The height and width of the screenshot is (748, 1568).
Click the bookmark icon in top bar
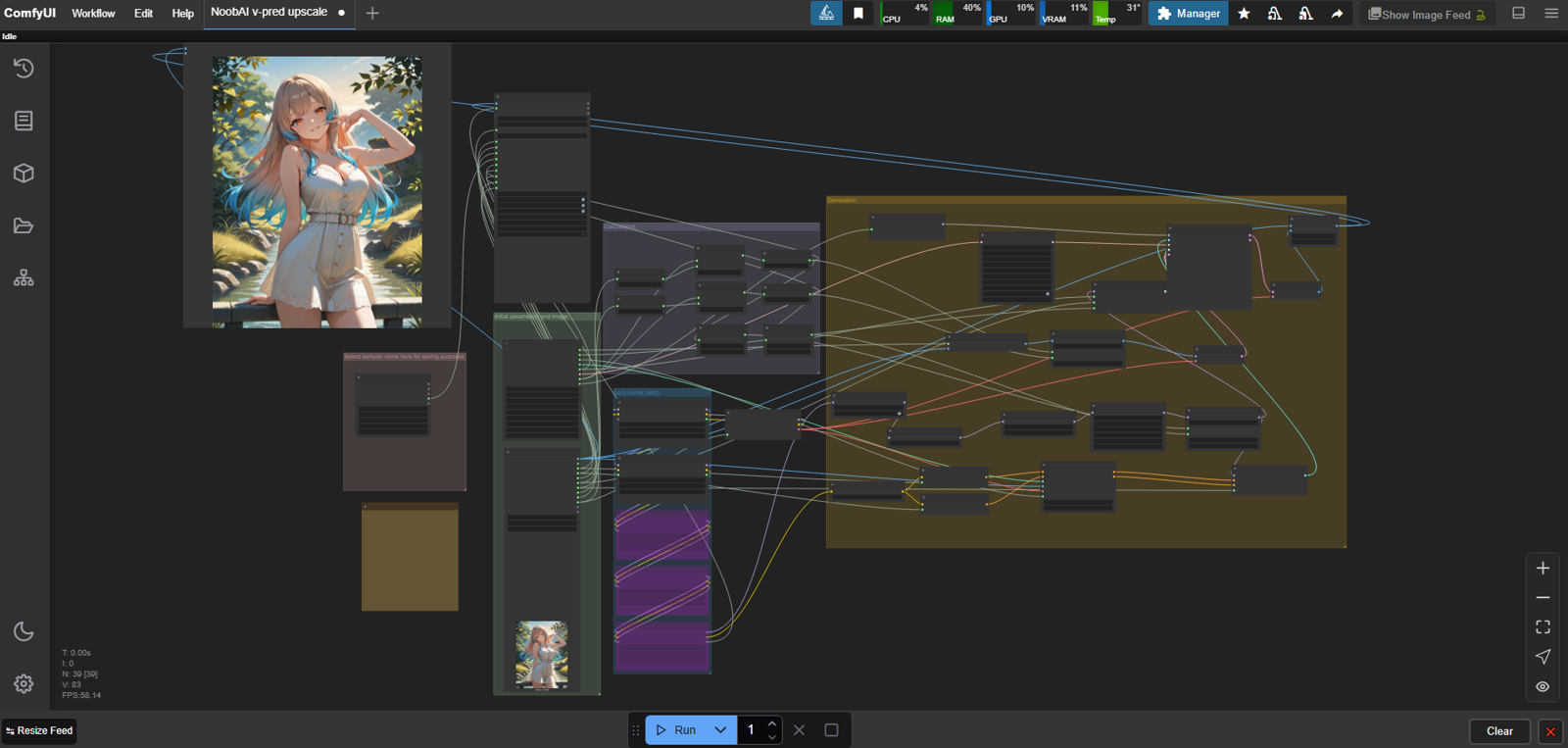pyautogui.click(x=858, y=13)
